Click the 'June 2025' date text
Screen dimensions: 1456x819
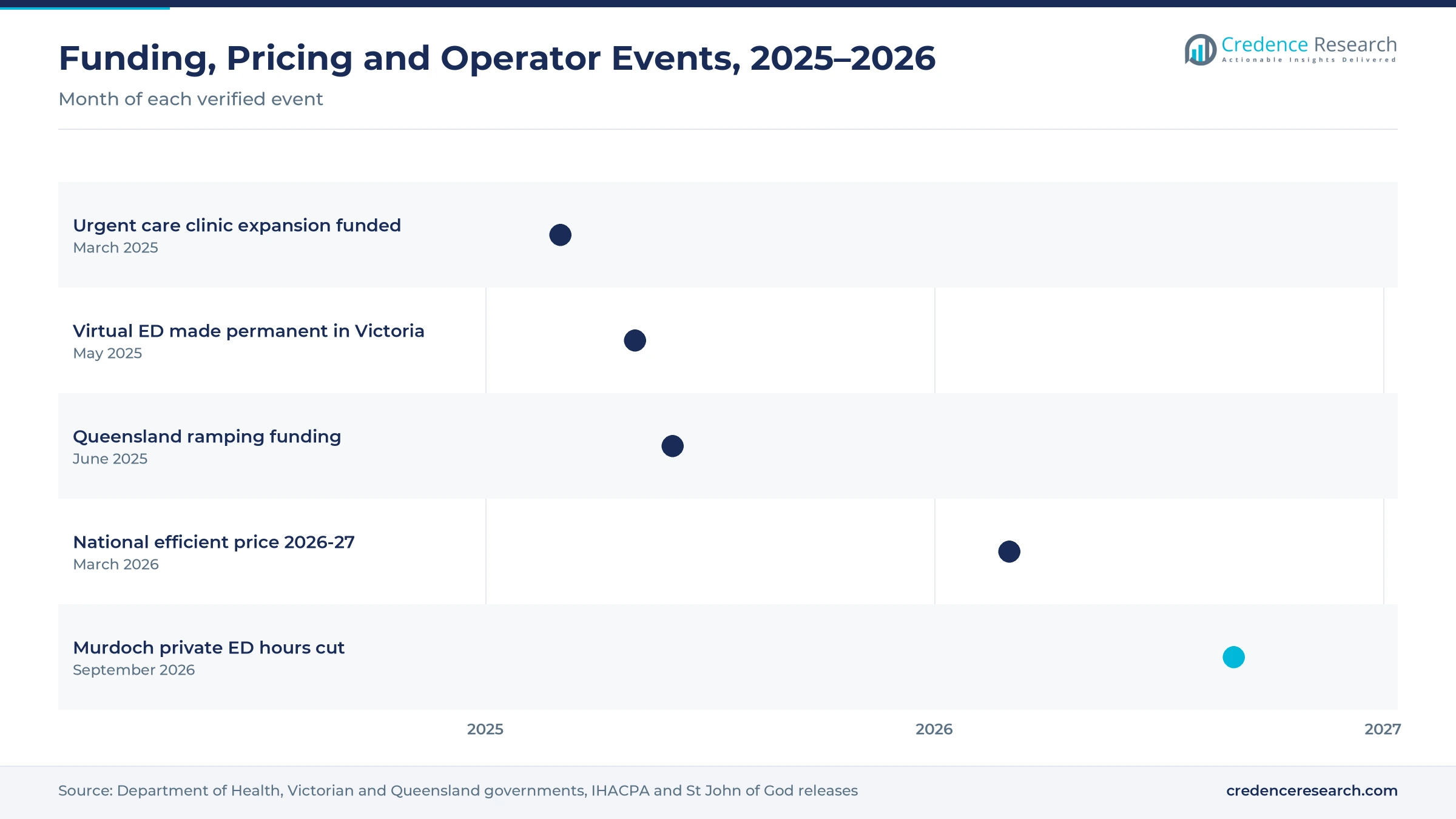point(110,459)
